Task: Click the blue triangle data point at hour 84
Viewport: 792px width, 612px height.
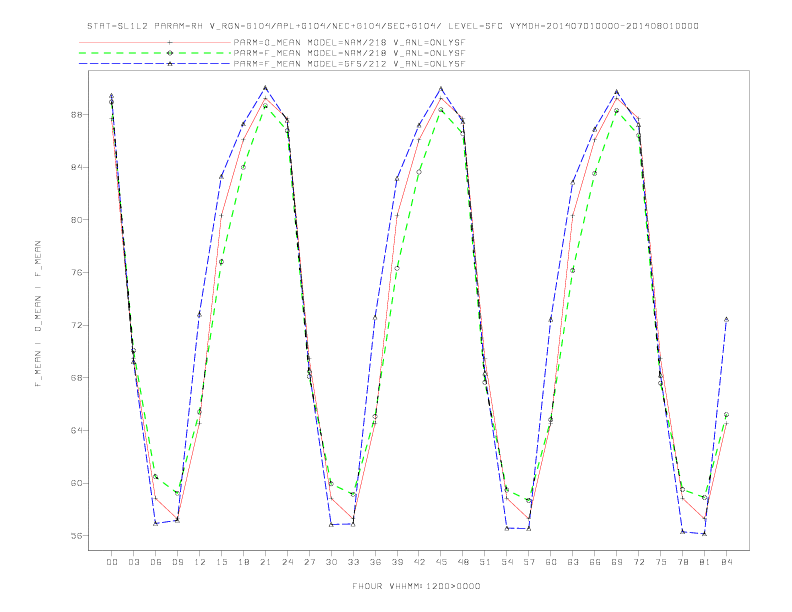Action: pos(726,319)
